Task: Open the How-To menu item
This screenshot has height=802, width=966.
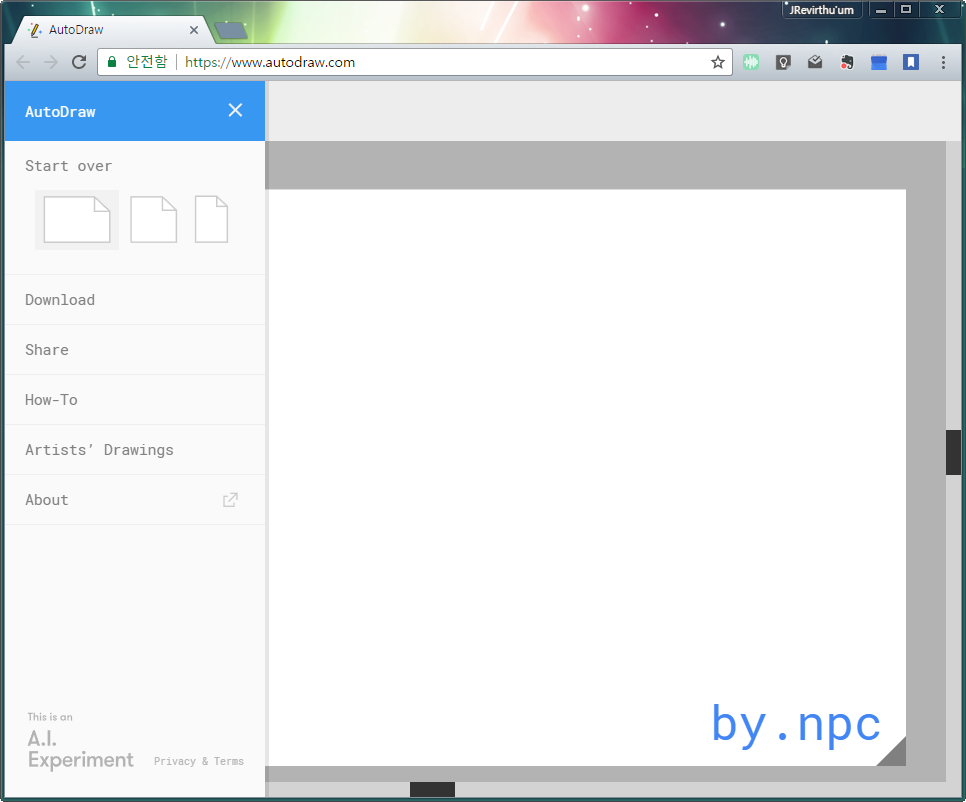Action: (135, 400)
